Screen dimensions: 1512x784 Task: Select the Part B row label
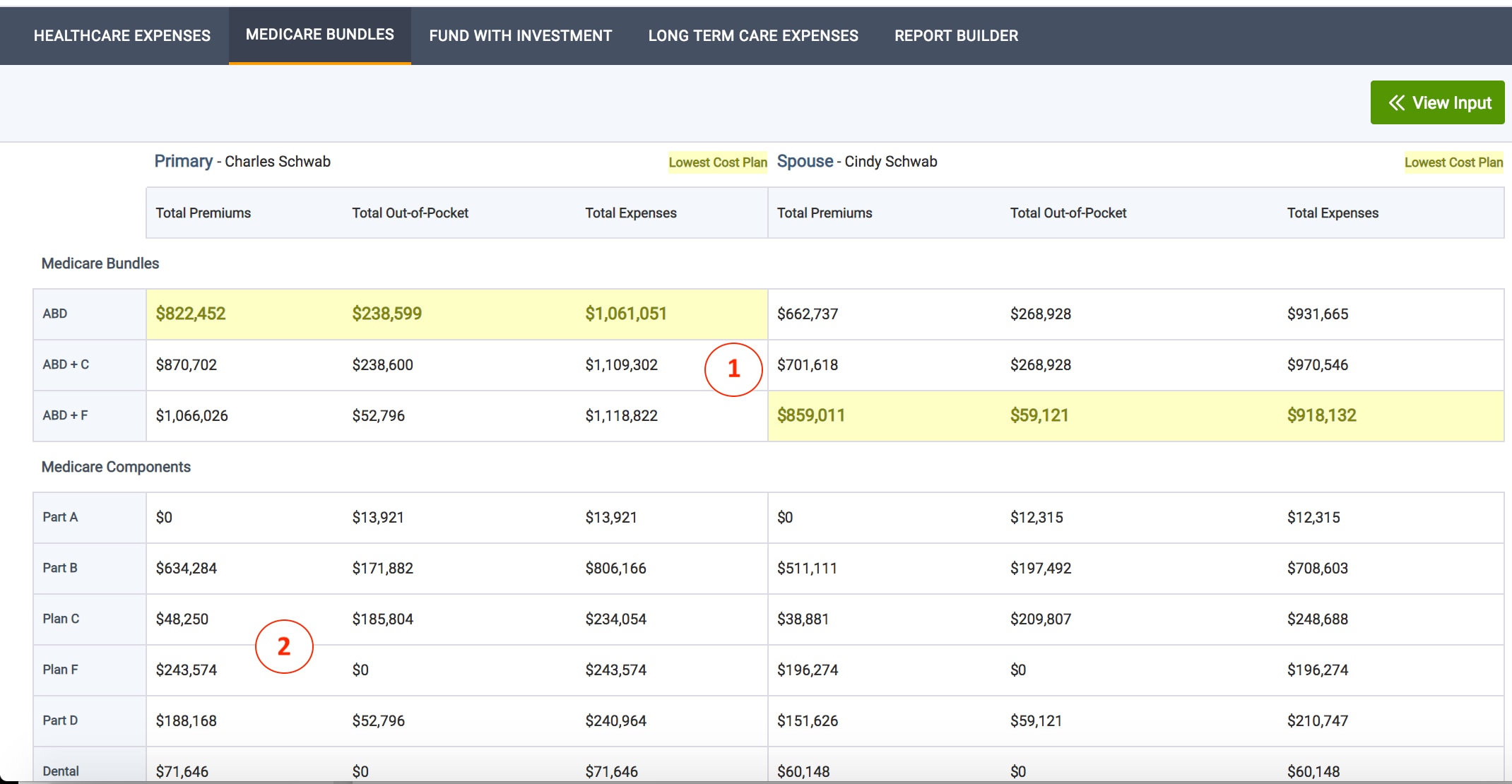[60, 568]
